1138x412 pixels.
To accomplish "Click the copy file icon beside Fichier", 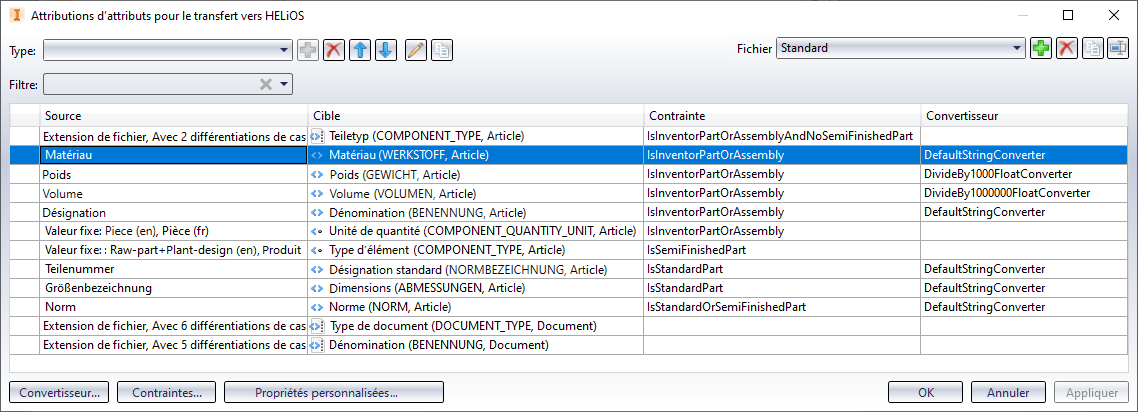I will (1092, 49).
